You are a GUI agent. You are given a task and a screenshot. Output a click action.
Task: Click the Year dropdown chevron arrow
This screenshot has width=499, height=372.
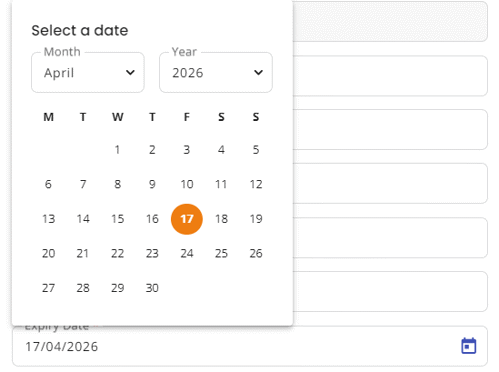pos(258,72)
